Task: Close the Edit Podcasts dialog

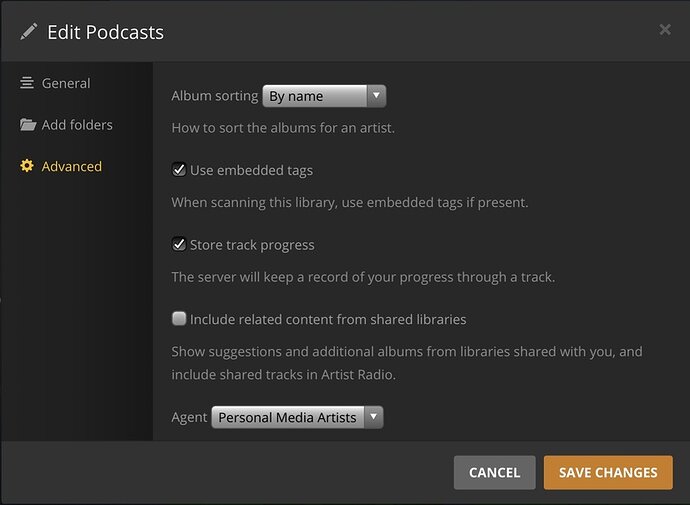Action: click(x=665, y=30)
